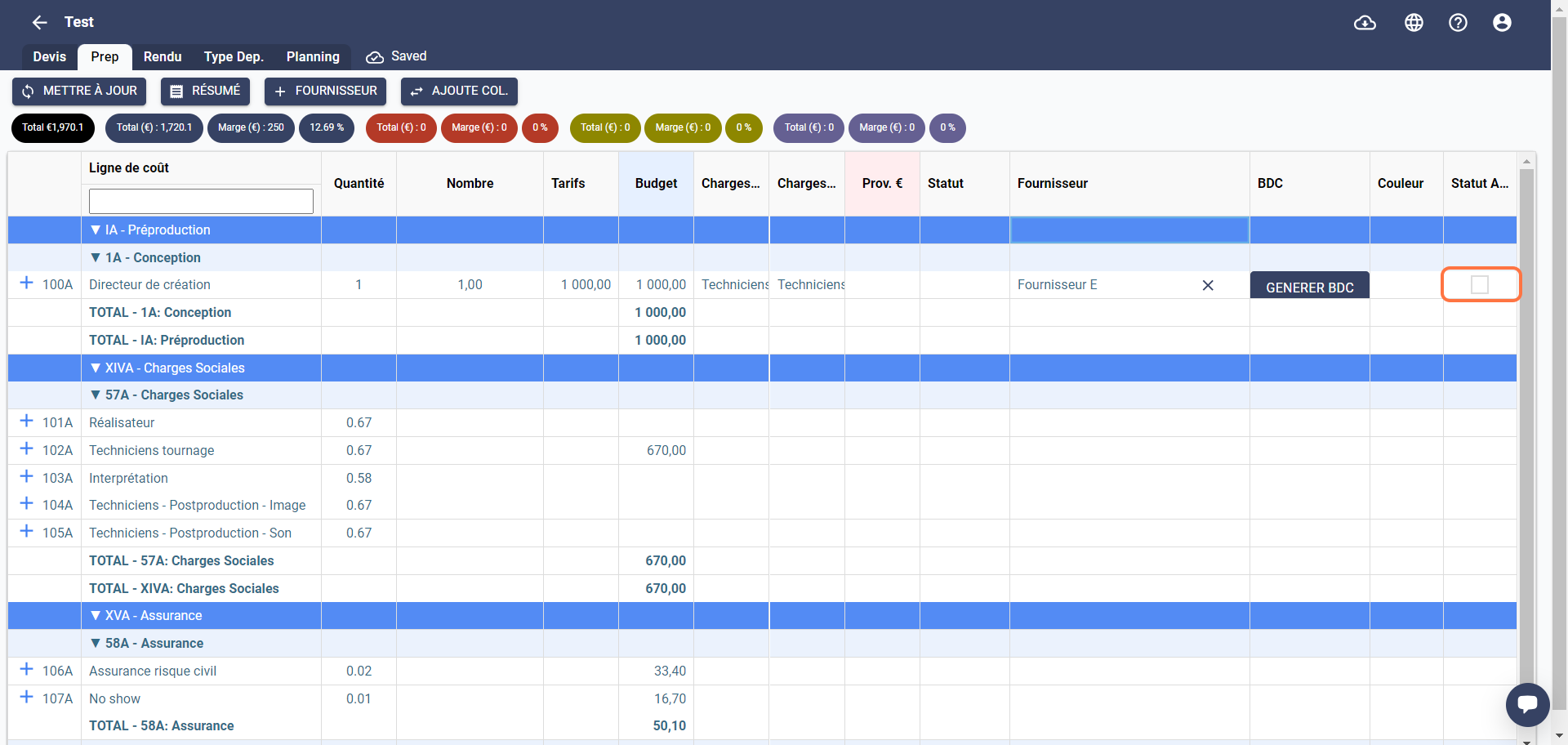Click the plus icon on row 107A
Viewport: 1568px width, 745px height.
pyautogui.click(x=26, y=697)
